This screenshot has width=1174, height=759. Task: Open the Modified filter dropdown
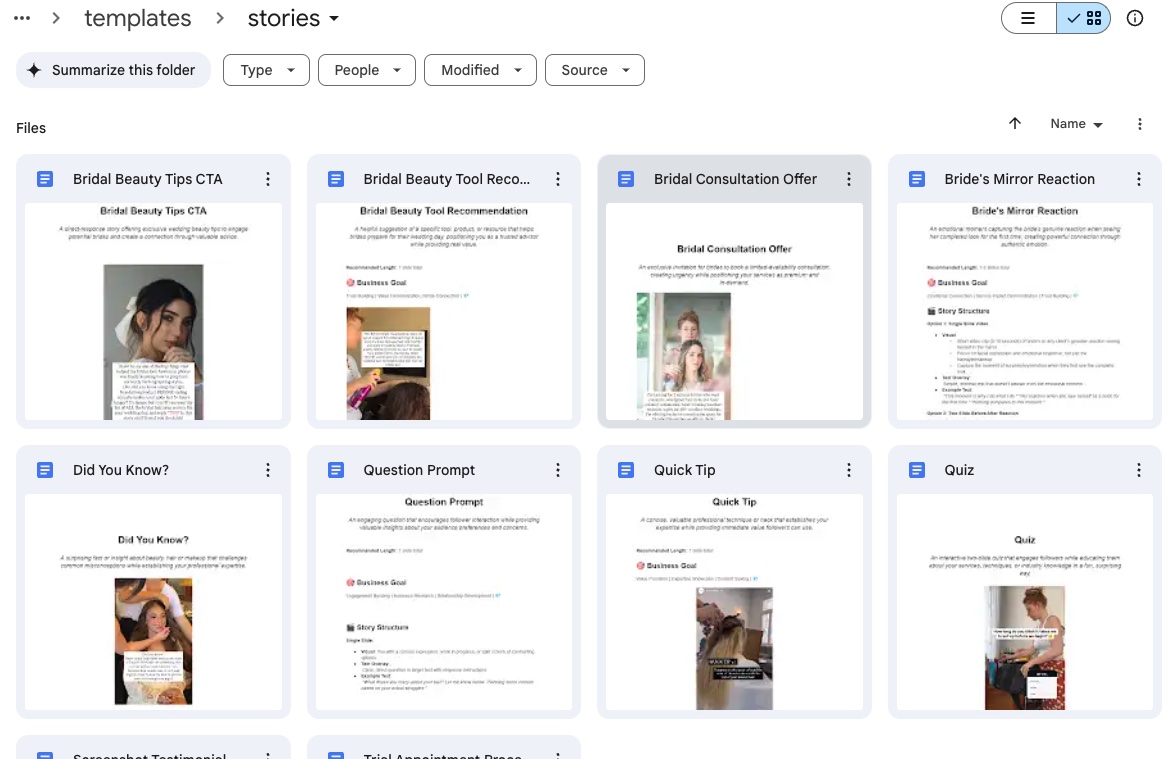click(480, 70)
